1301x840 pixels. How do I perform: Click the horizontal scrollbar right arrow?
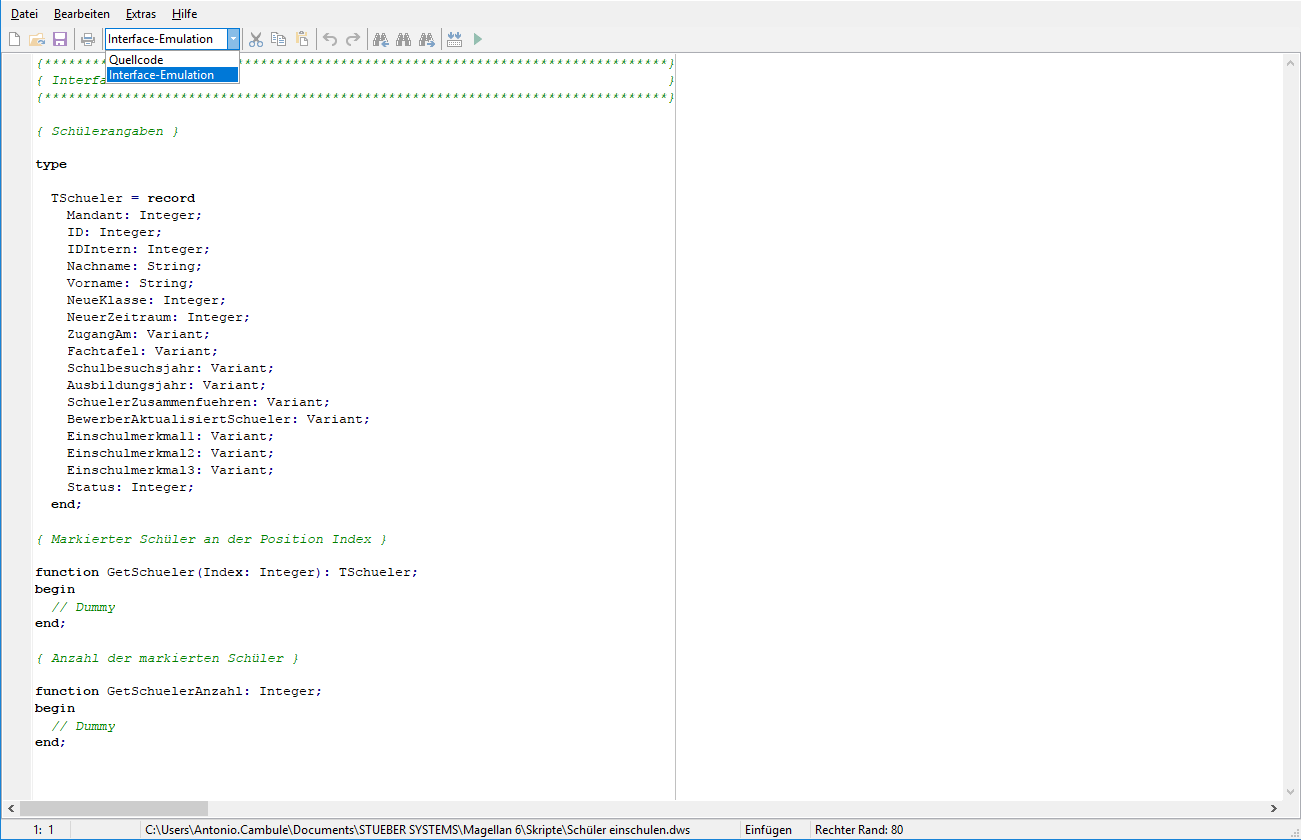[x=1274, y=808]
